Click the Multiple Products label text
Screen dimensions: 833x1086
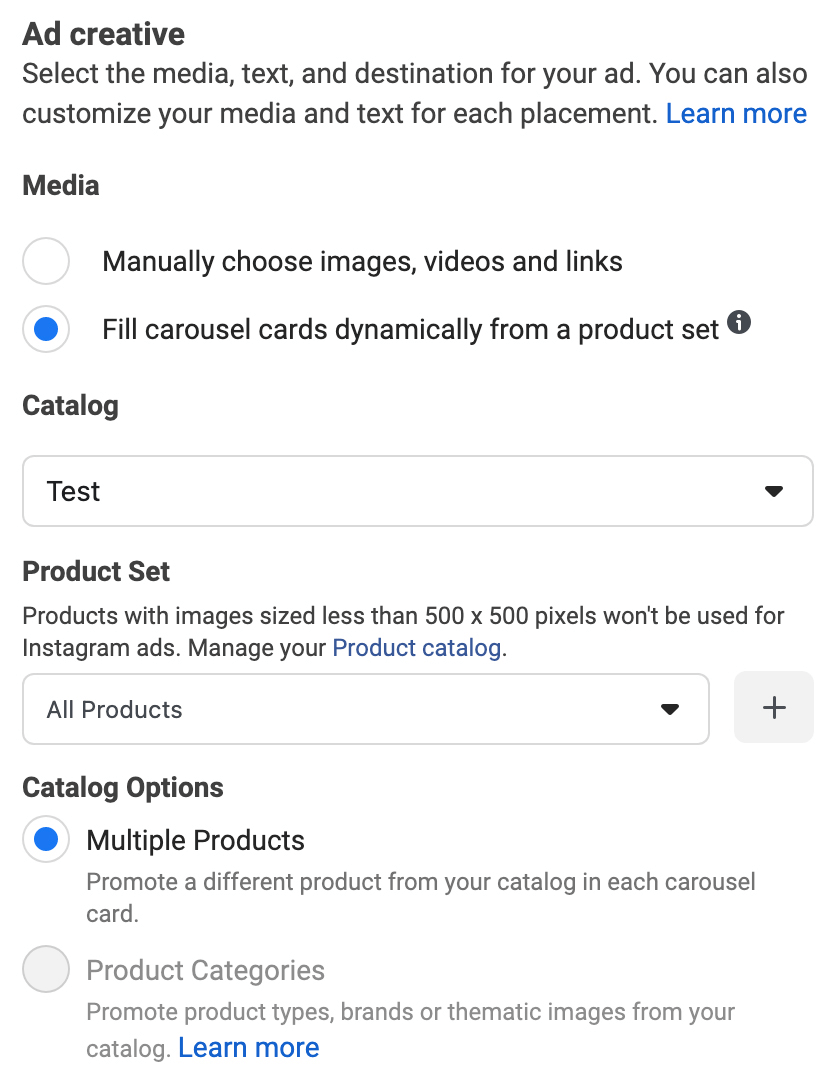196,840
